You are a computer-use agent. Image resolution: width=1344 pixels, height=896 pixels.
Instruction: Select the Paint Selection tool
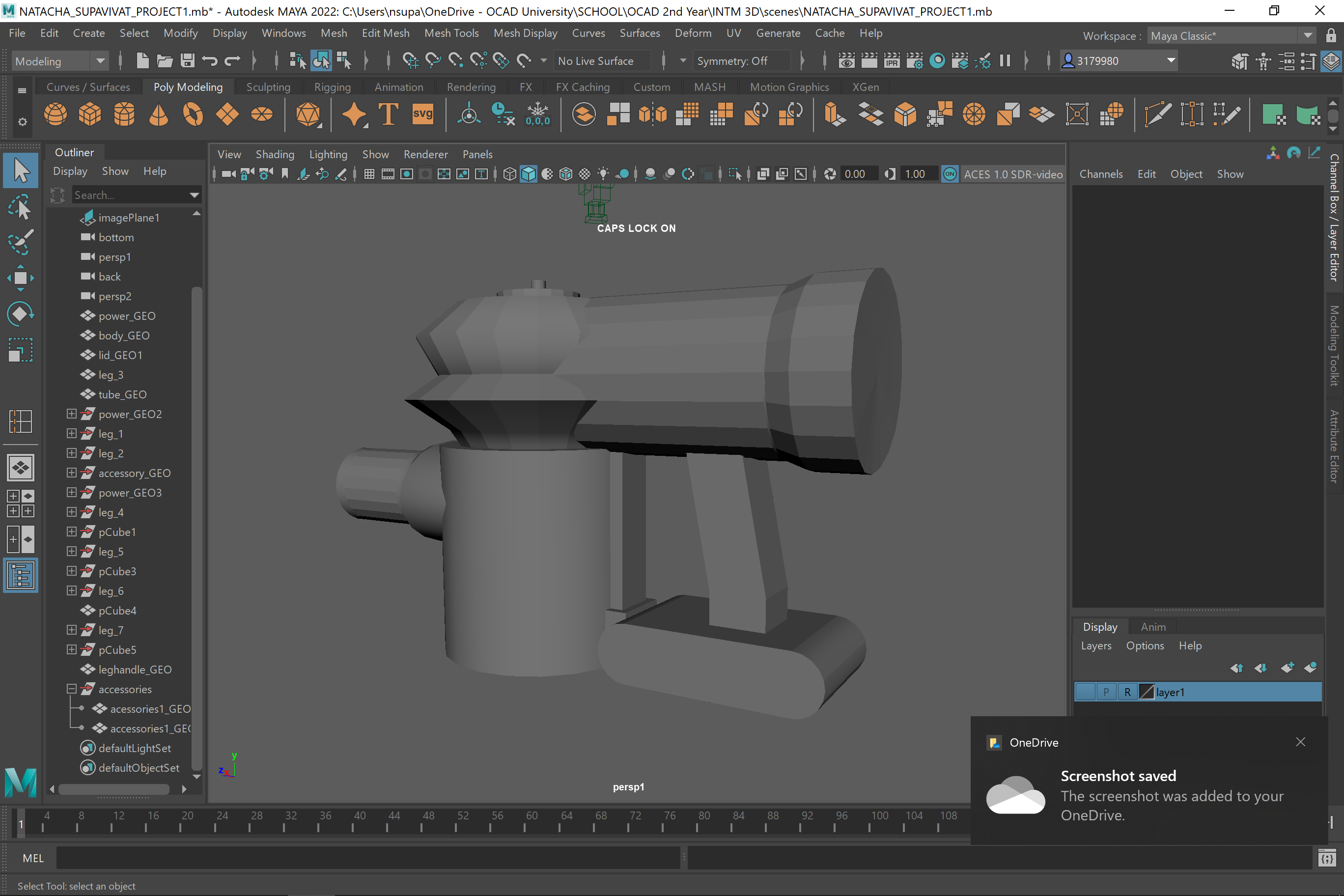21,242
